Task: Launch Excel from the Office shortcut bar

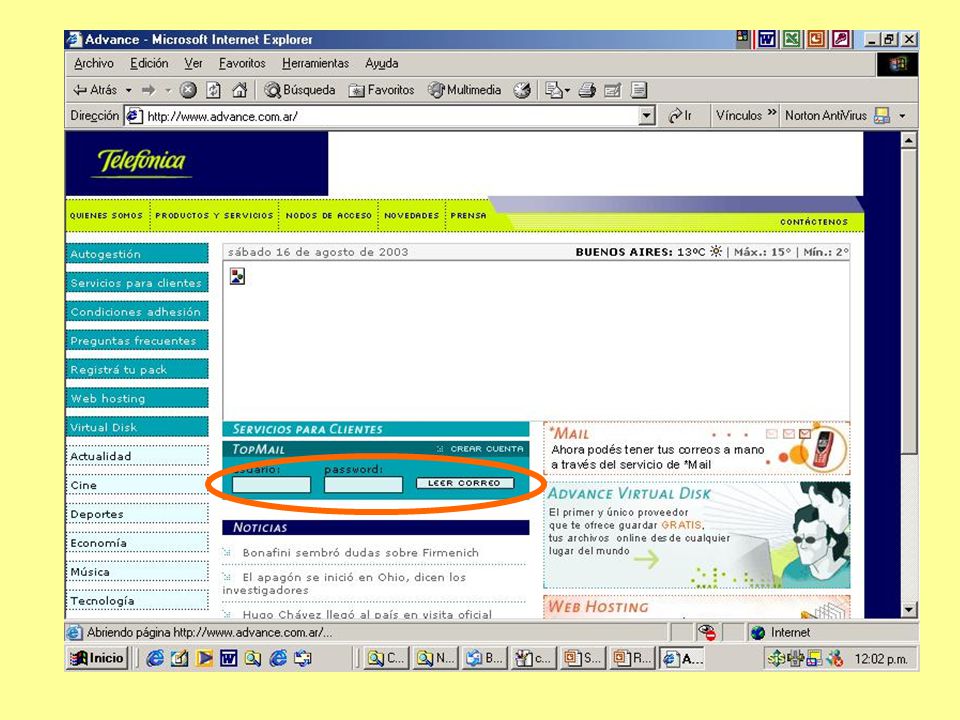Action: tap(791, 39)
